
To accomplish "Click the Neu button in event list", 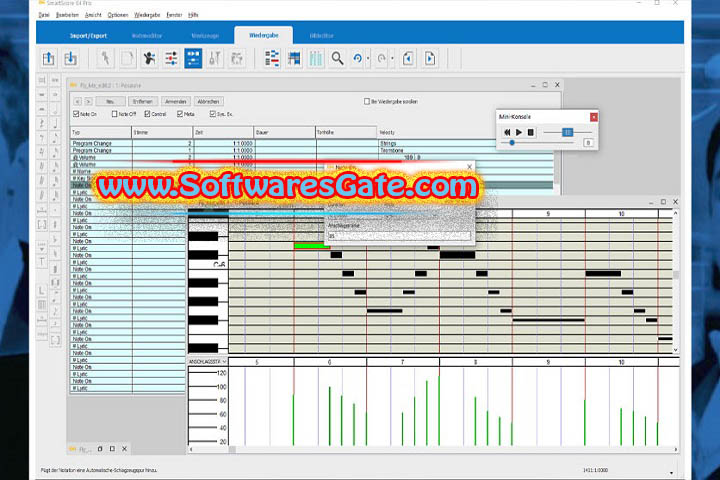I will (x=110, y=102).
